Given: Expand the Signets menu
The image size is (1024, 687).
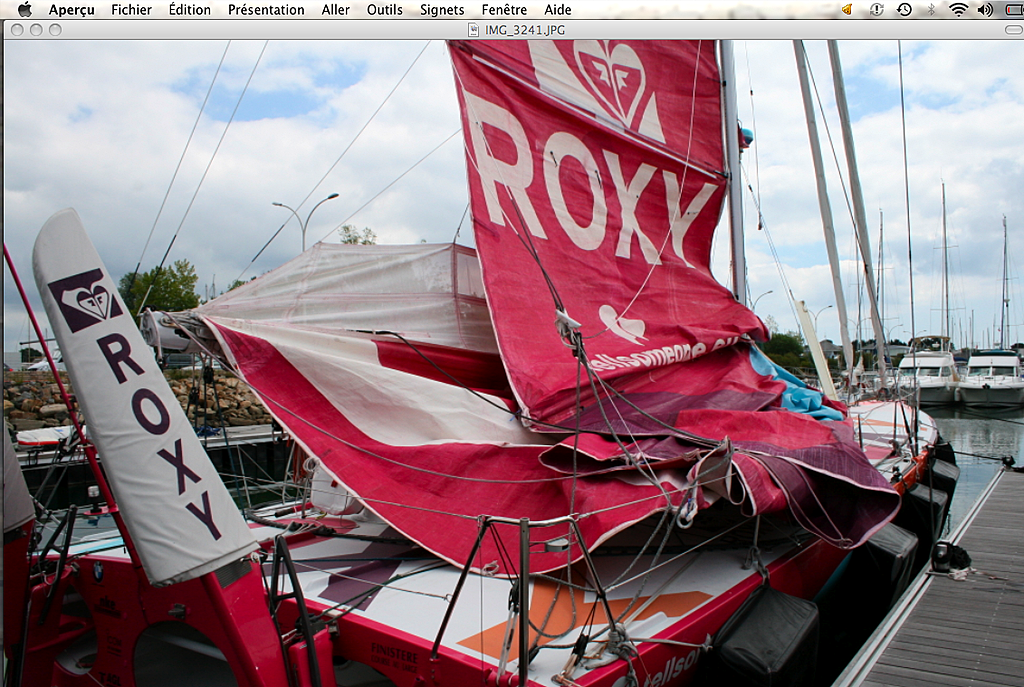Looking at the screenshot, I should [x=442, y=9].
